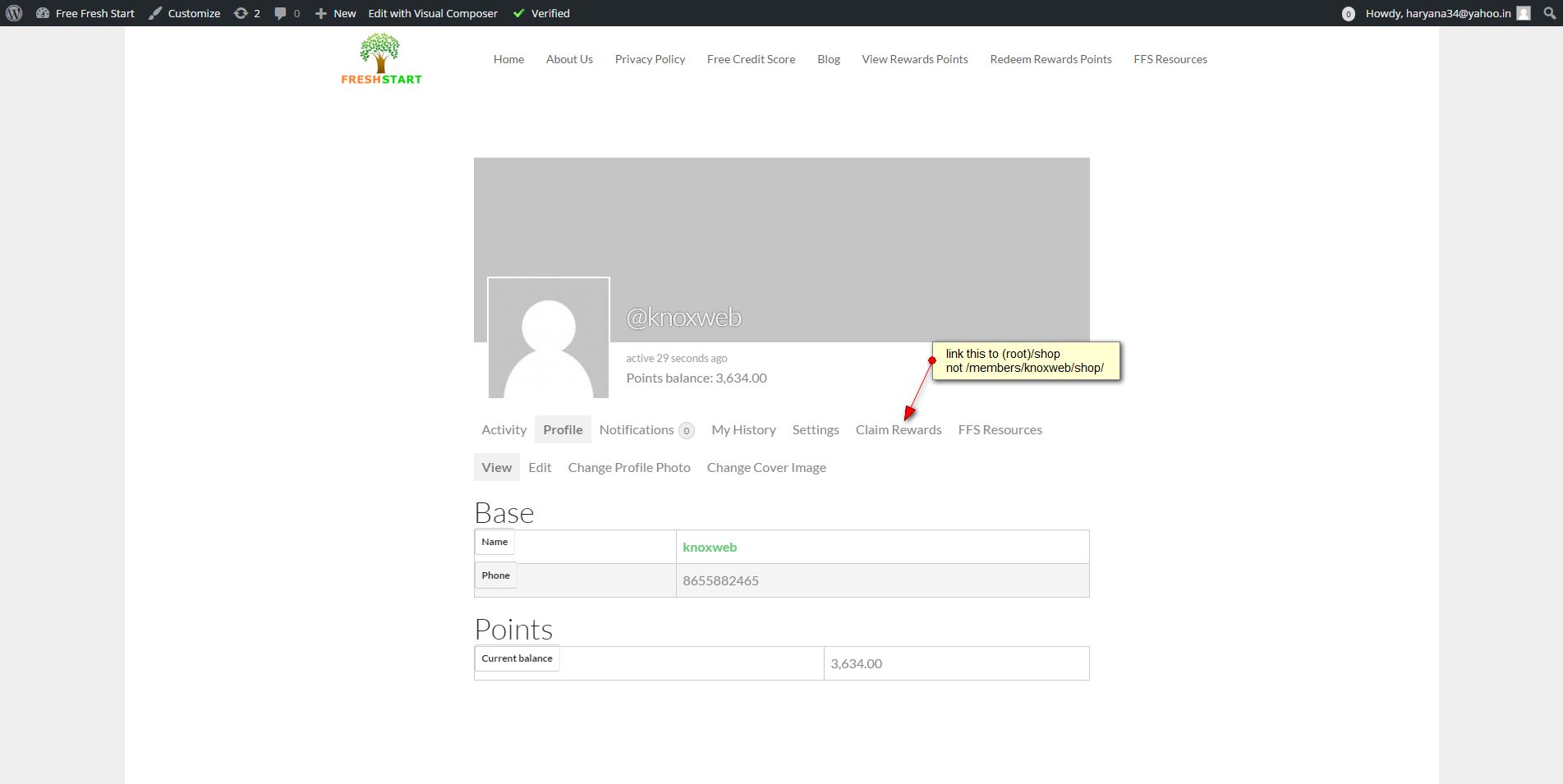1563x784 pixels.
Task: Open the Notifications tab
Action: click(646, 429)
